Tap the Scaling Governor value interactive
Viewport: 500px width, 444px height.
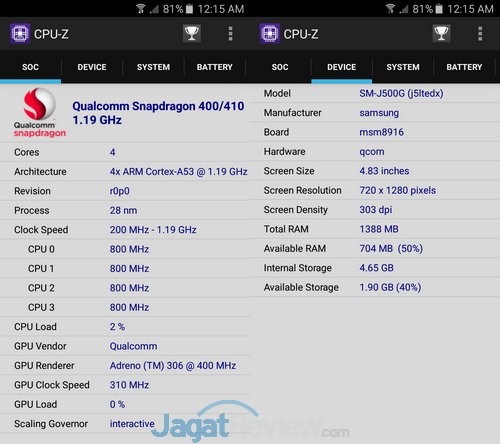(x=132, y=424)
